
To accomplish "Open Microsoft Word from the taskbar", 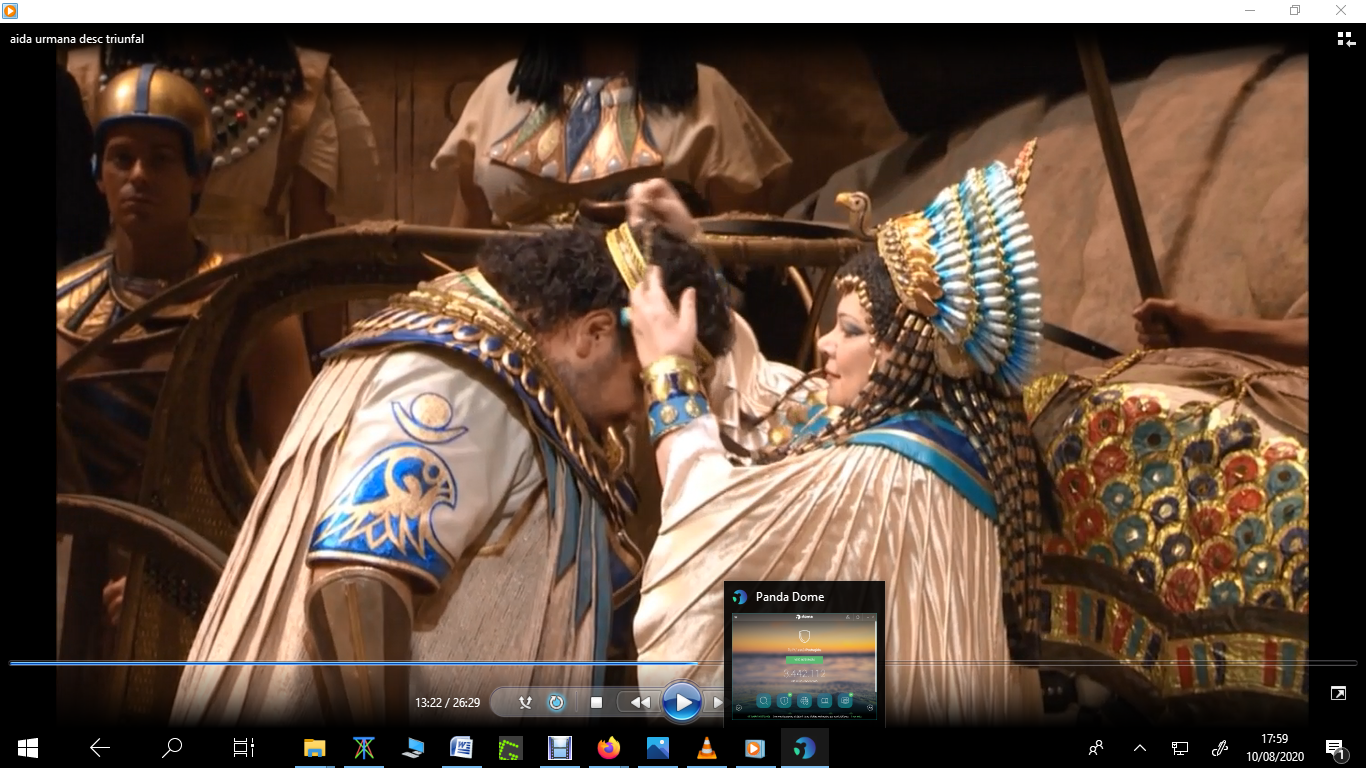I will point(461,747).
